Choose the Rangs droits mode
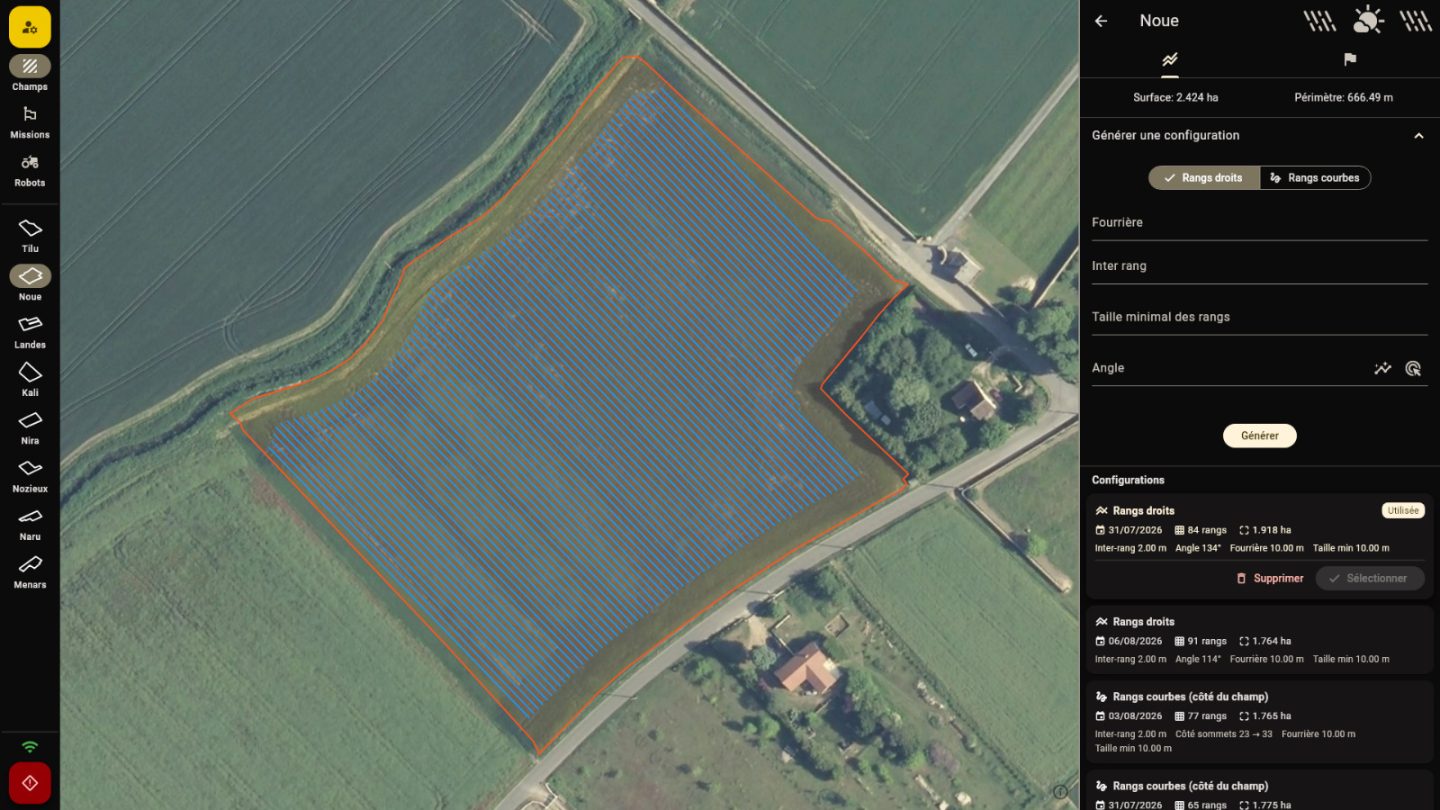Viewport: 1440px width, 810px height. [1204, 178]
